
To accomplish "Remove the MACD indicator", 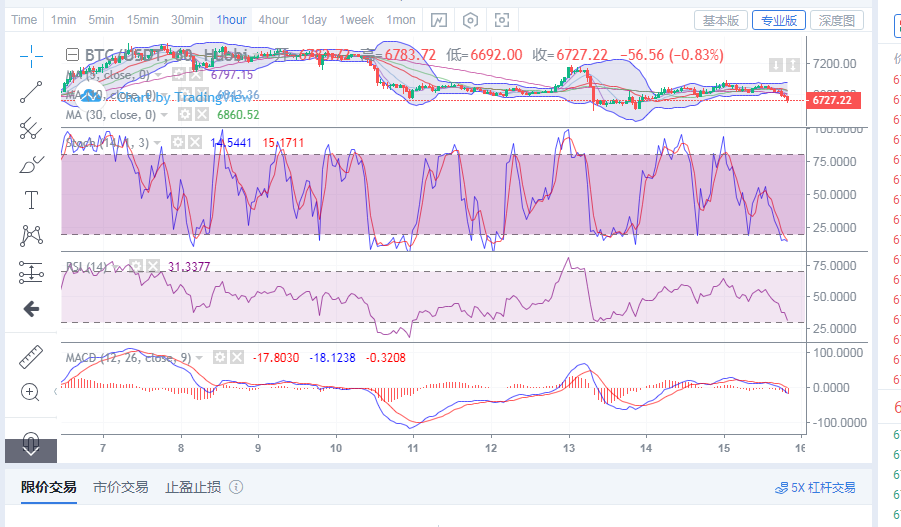I will point(237,357).
